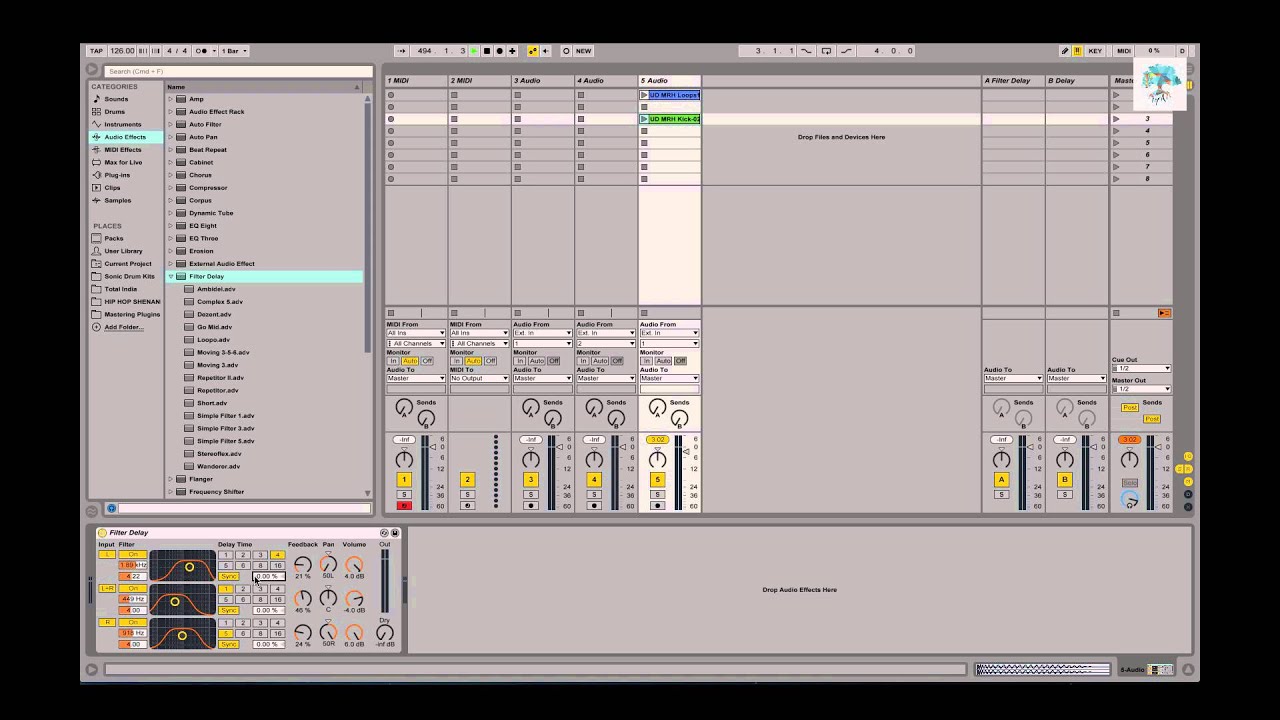Image resolution: width=1280 pixels, height=720 pixels.
Task: Toggle computer MIDI keyboard icon
Action: tap(1077, 51)
